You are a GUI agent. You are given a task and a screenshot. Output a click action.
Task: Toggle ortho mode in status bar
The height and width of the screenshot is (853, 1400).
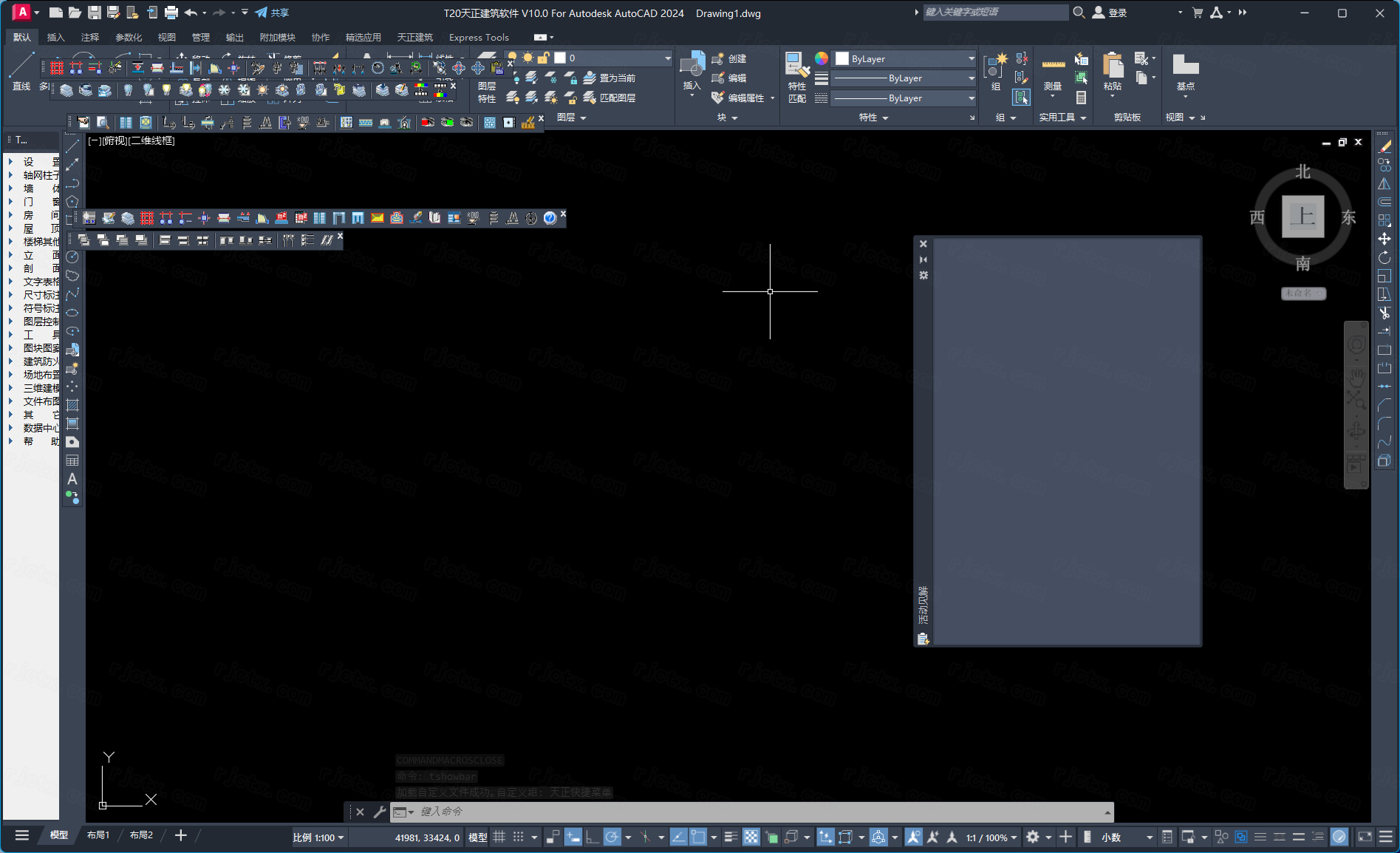click(x=592, y=837)
